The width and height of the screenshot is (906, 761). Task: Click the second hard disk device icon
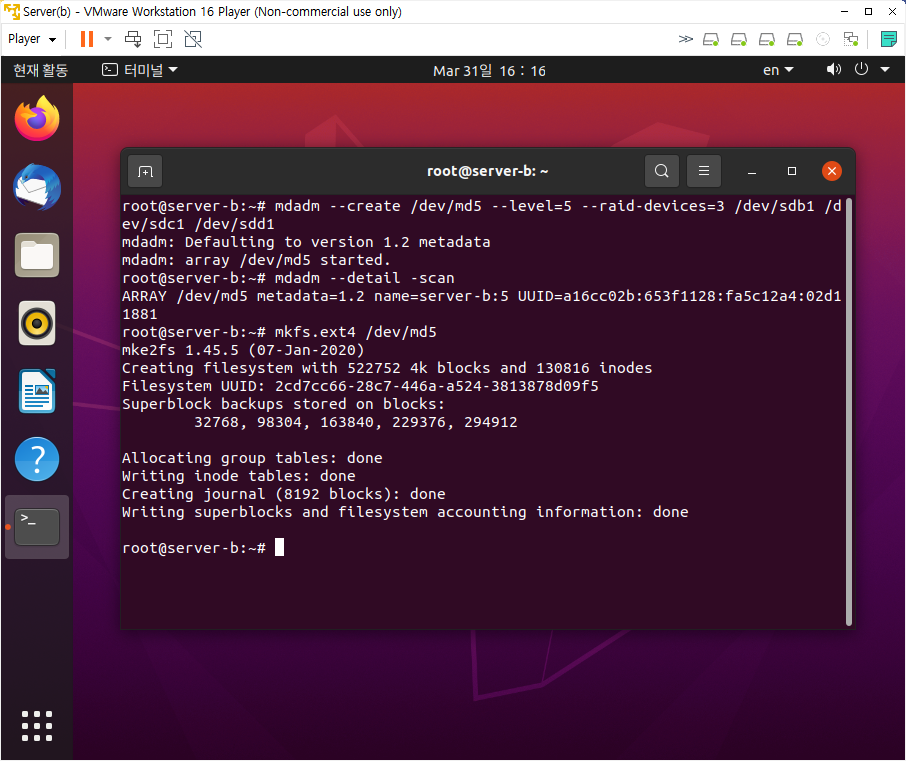pos(738,39)
